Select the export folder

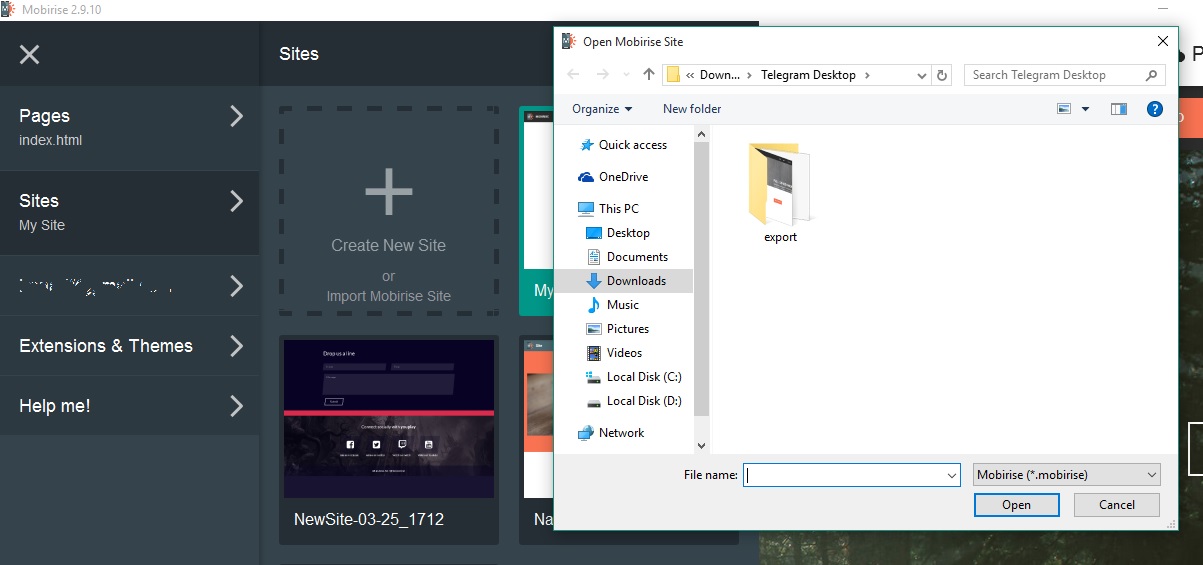pyautogui.click(x=780, y=193)
